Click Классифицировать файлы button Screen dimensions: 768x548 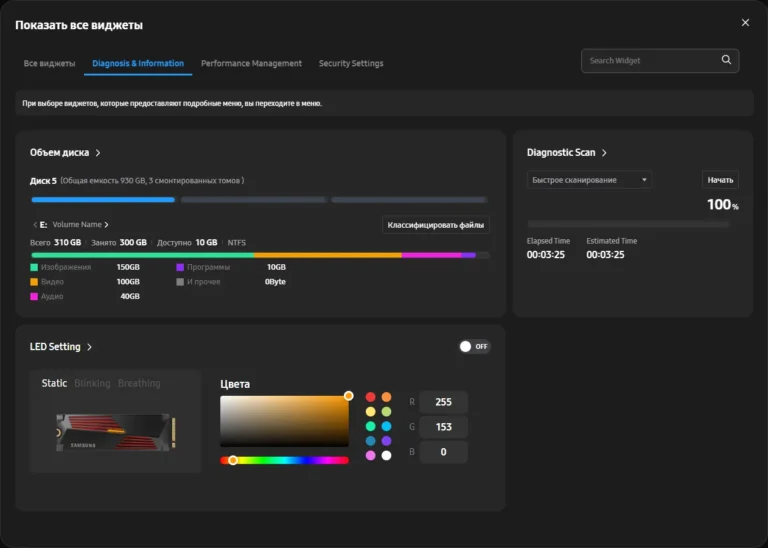[x=435, y=225]
